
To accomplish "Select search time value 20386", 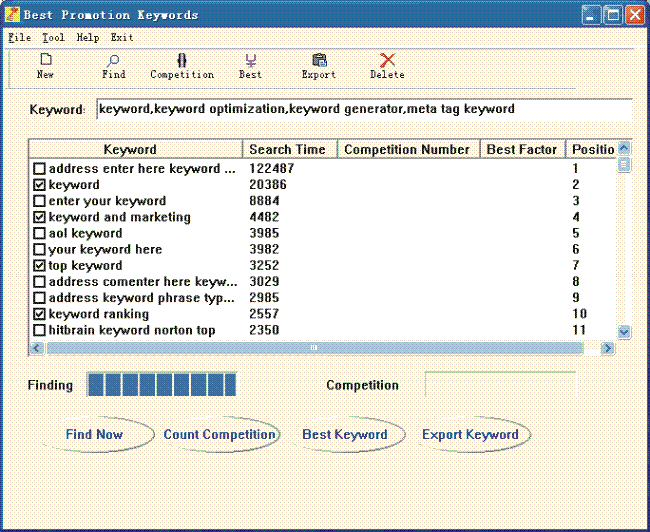I will click(268, 185).
